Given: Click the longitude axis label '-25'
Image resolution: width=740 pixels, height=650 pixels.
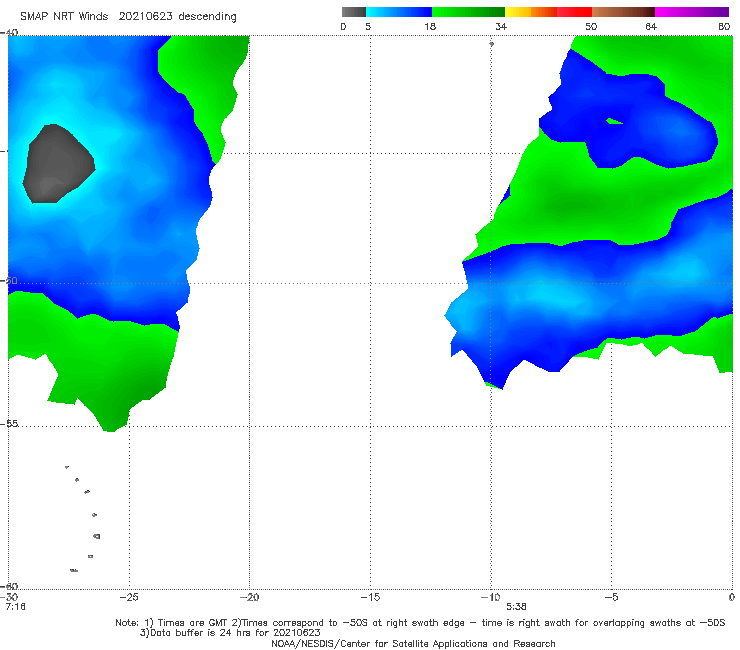Looking at the screenshot, I should pos(129,597).
